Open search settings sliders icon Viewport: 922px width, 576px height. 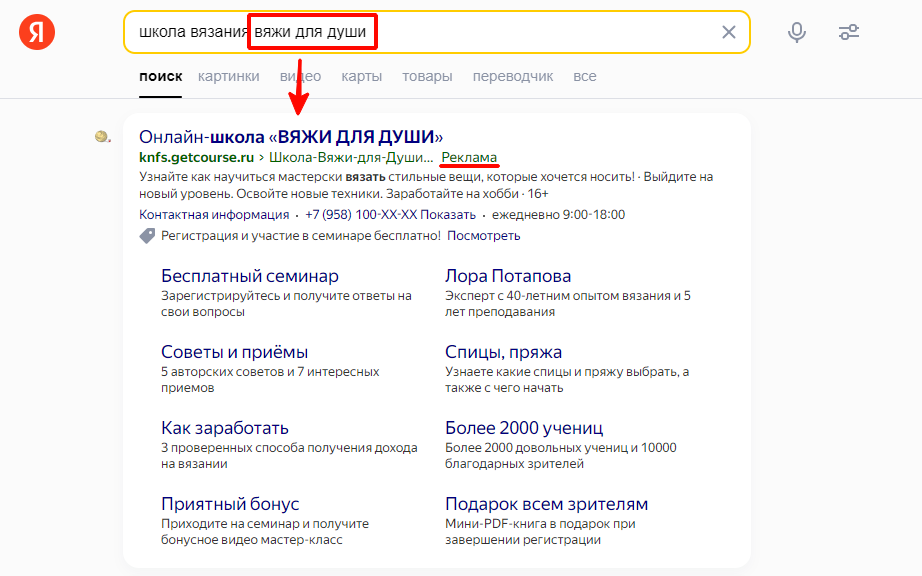click(848, 32)
